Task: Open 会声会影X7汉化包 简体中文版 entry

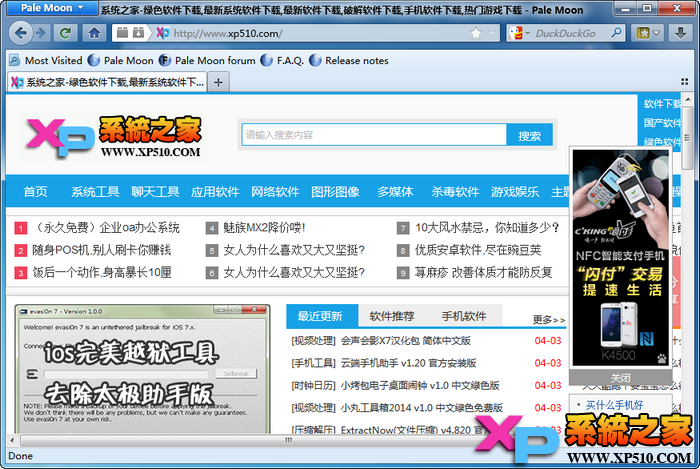Action: click(405, 340)
